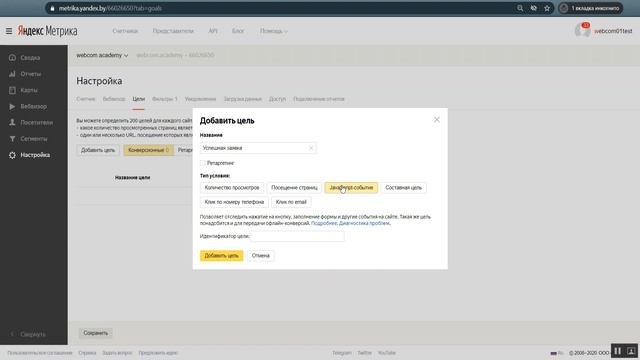This screenshot has height=360, width=640.
Task: Select Составная цель condition type
Action: (x=403, y=188)
